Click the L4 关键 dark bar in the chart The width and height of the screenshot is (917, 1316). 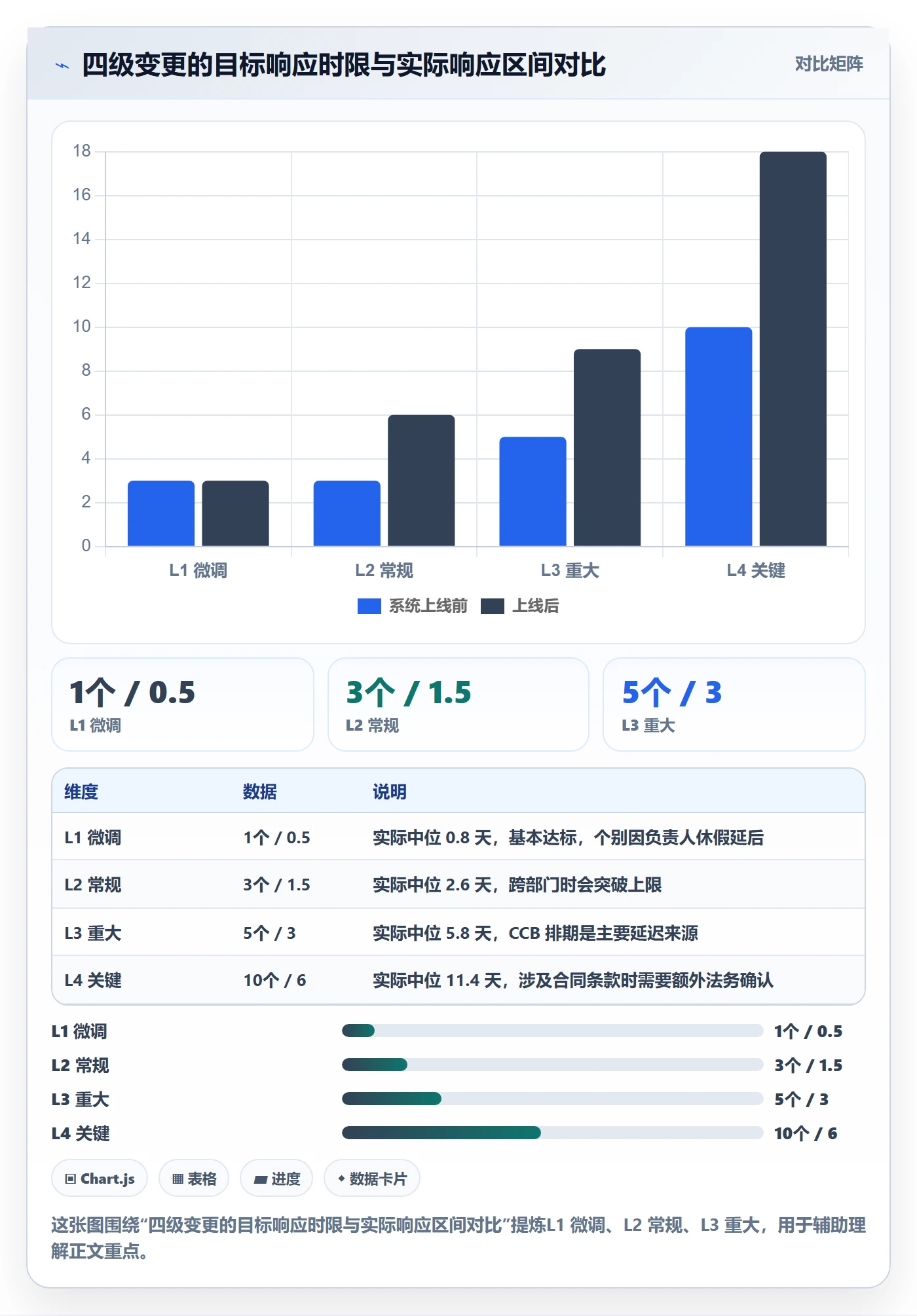793,349
